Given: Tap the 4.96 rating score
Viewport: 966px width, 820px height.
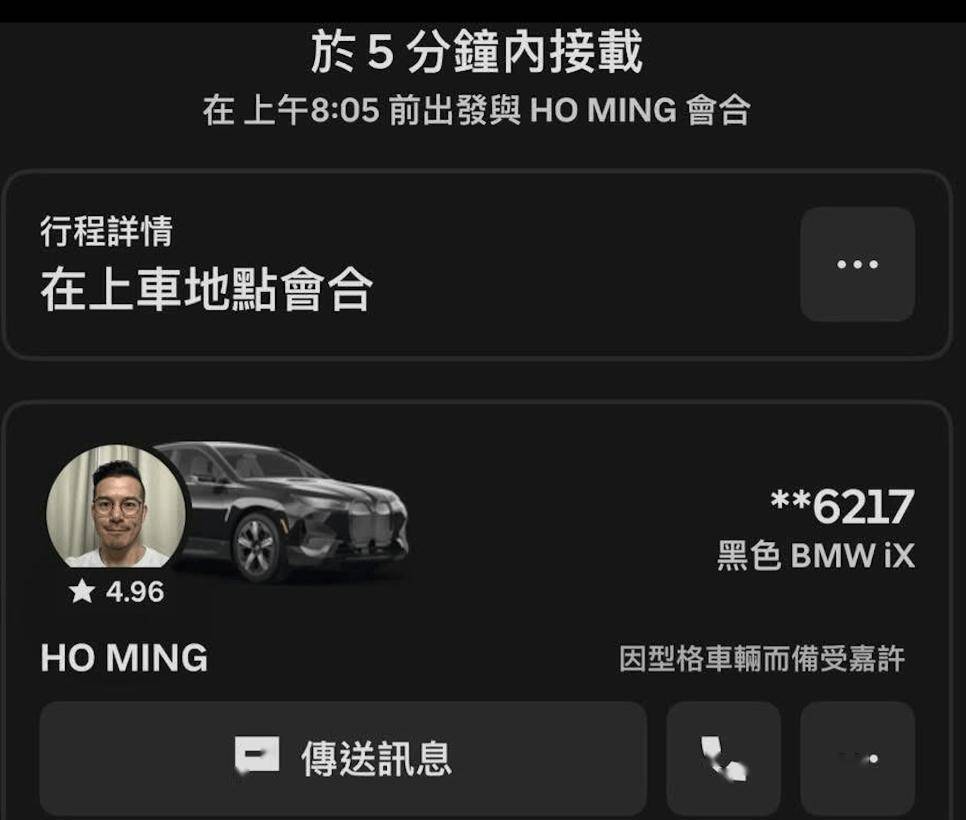Looking at the screenshot, I should point(135,592).
